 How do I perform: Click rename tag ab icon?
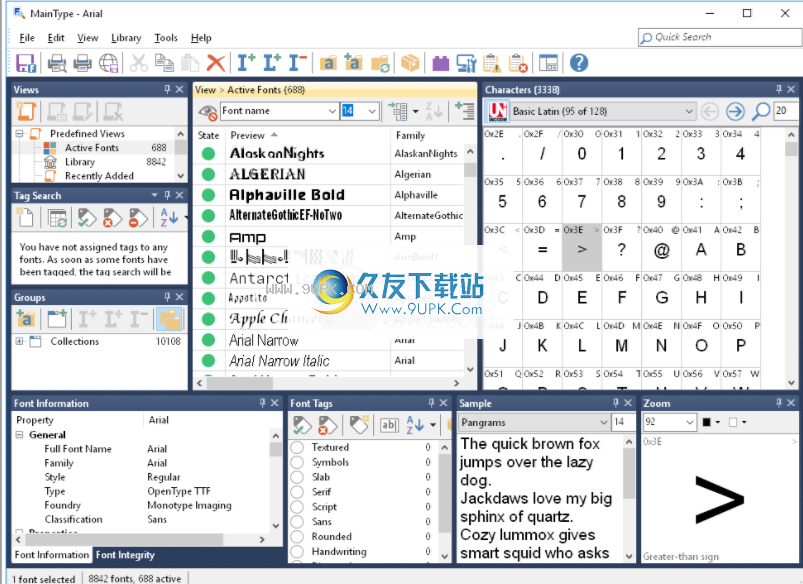click(x=389, y=425)
